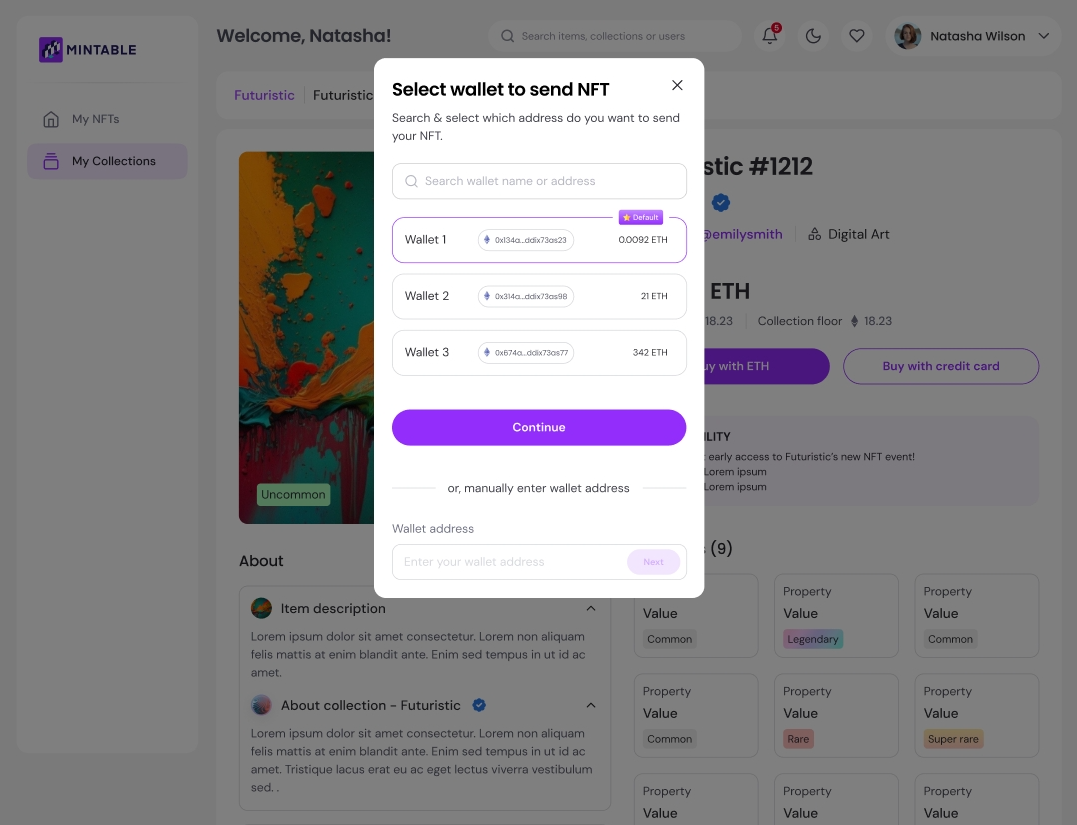Click Buy with credit card button
1077x825 pixels.
click(x=940, y=366)
